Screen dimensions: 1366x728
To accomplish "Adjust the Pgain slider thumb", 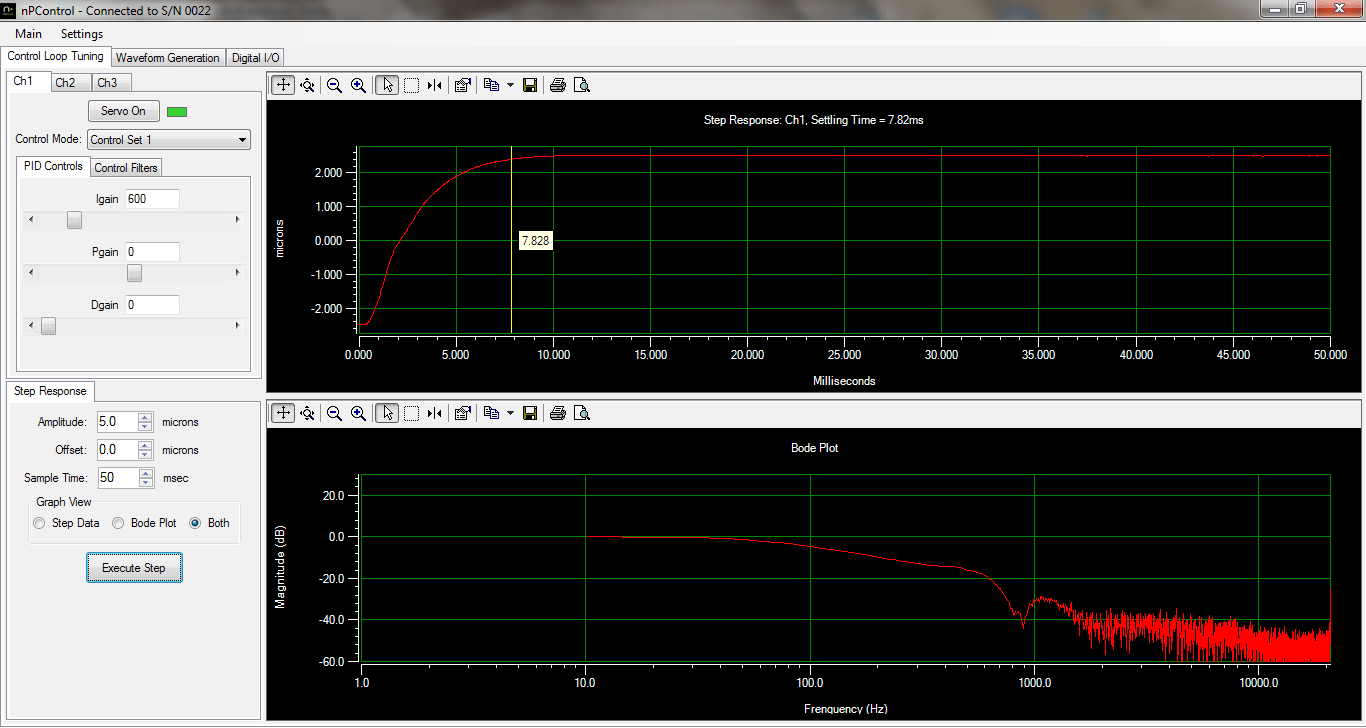I will (x=134, y=273).
